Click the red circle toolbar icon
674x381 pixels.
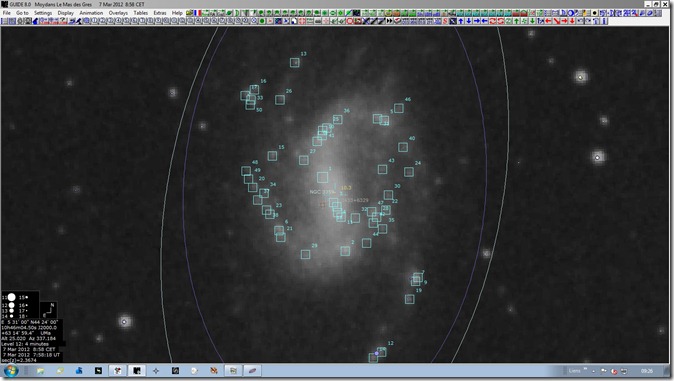click(350, 21)
